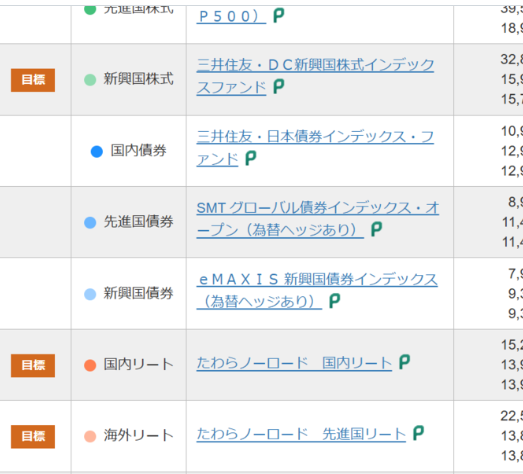Click the 目標 badge in the 海外リート row
The image size is (523, 474).
(33, 437)
